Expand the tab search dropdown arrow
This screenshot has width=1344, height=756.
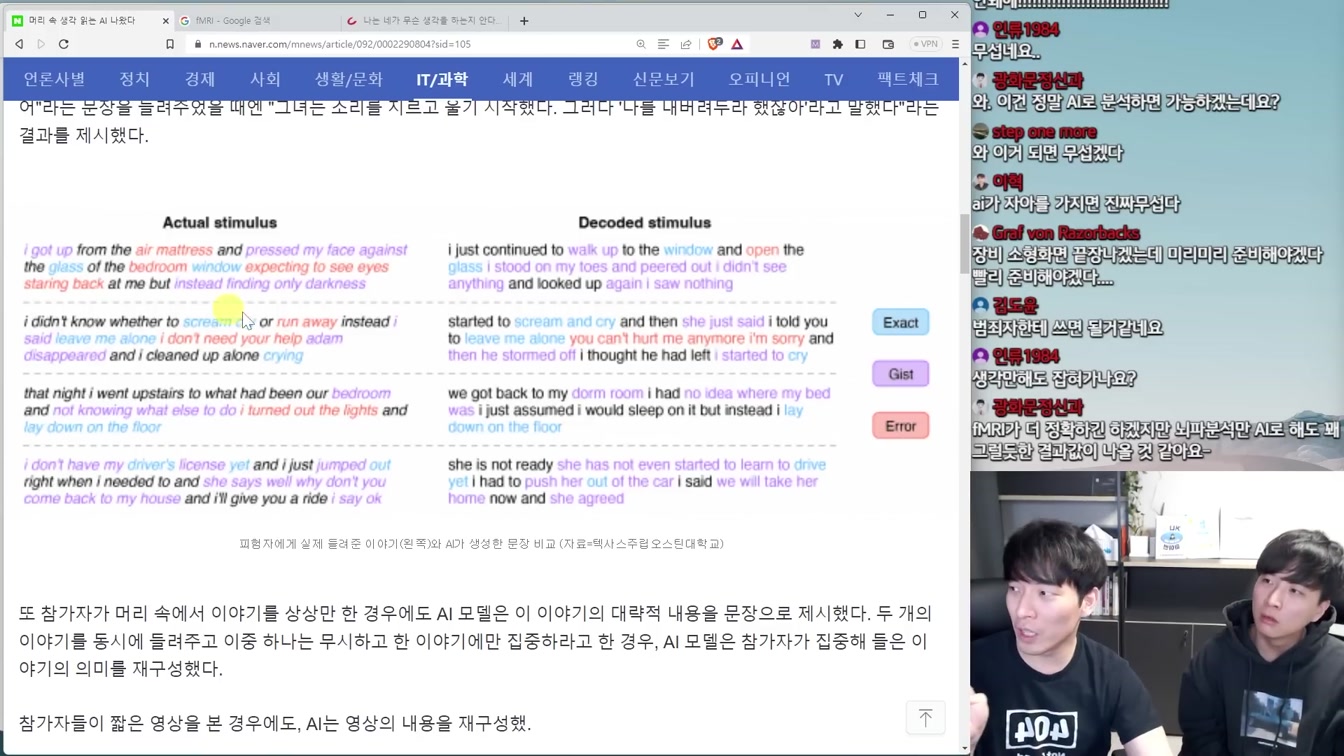coord(857,15)
